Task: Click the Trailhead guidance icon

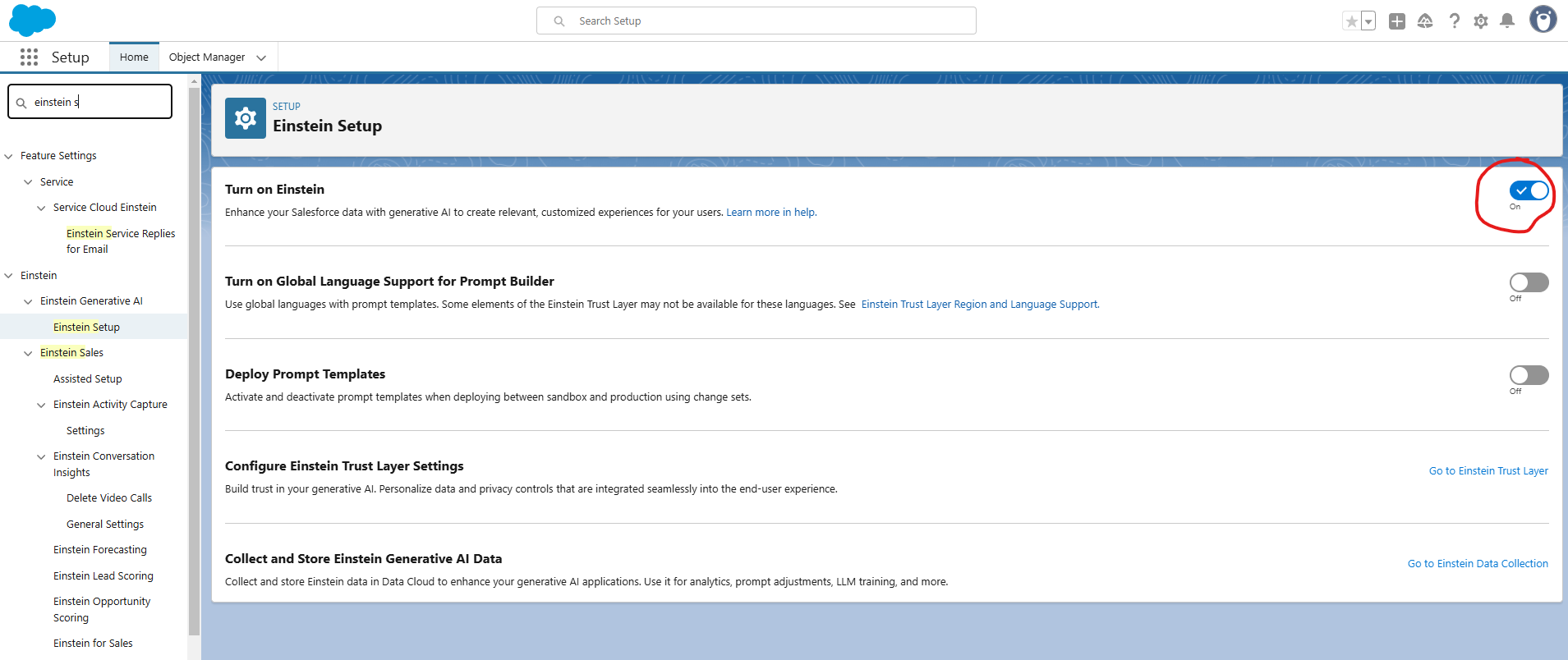Action: [1425, 21]
